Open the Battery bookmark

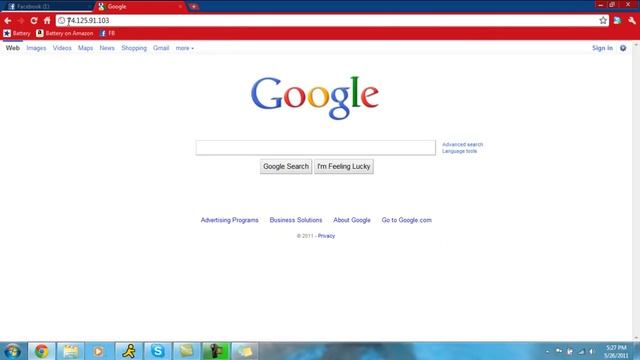coord(17,33)
